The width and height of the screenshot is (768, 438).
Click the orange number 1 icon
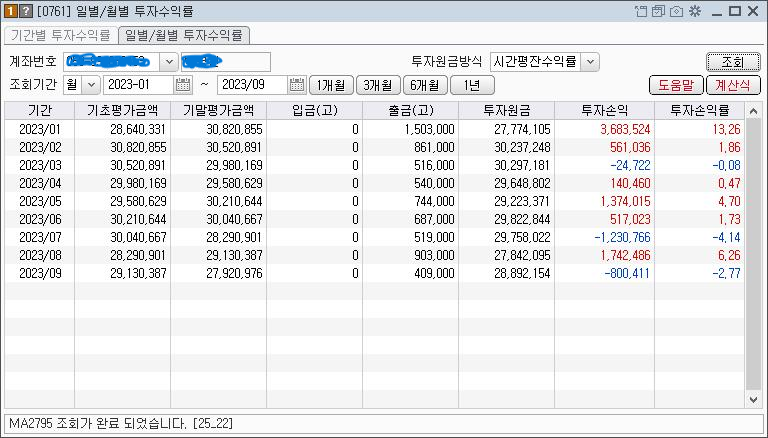point(9,11)
